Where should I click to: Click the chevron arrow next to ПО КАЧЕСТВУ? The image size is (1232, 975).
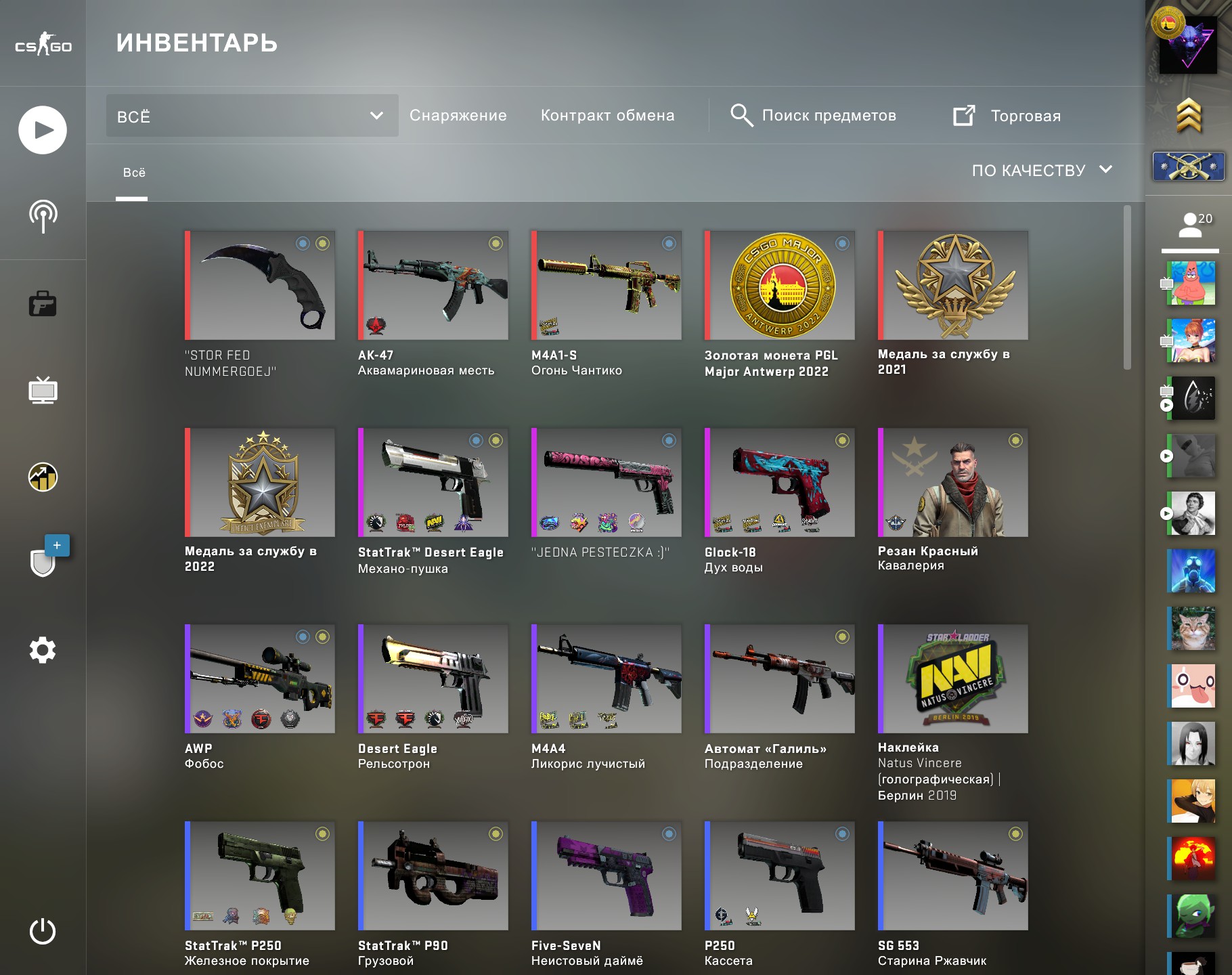tap(1105, 169)
